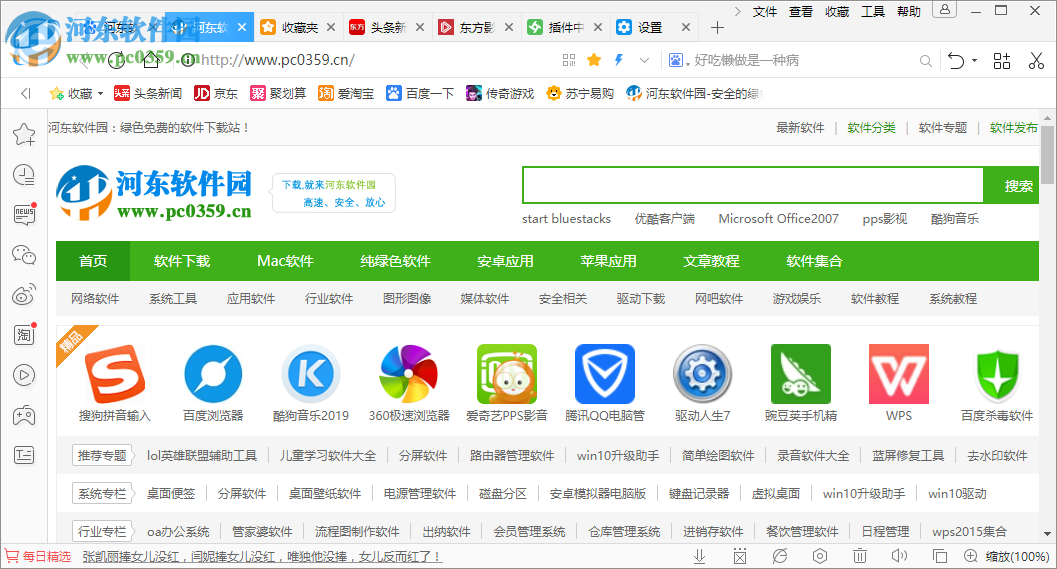The height and width of the screenshot is (569, 1057).
Task: Open the video play icon in sidebar
Action: [24, 375]
